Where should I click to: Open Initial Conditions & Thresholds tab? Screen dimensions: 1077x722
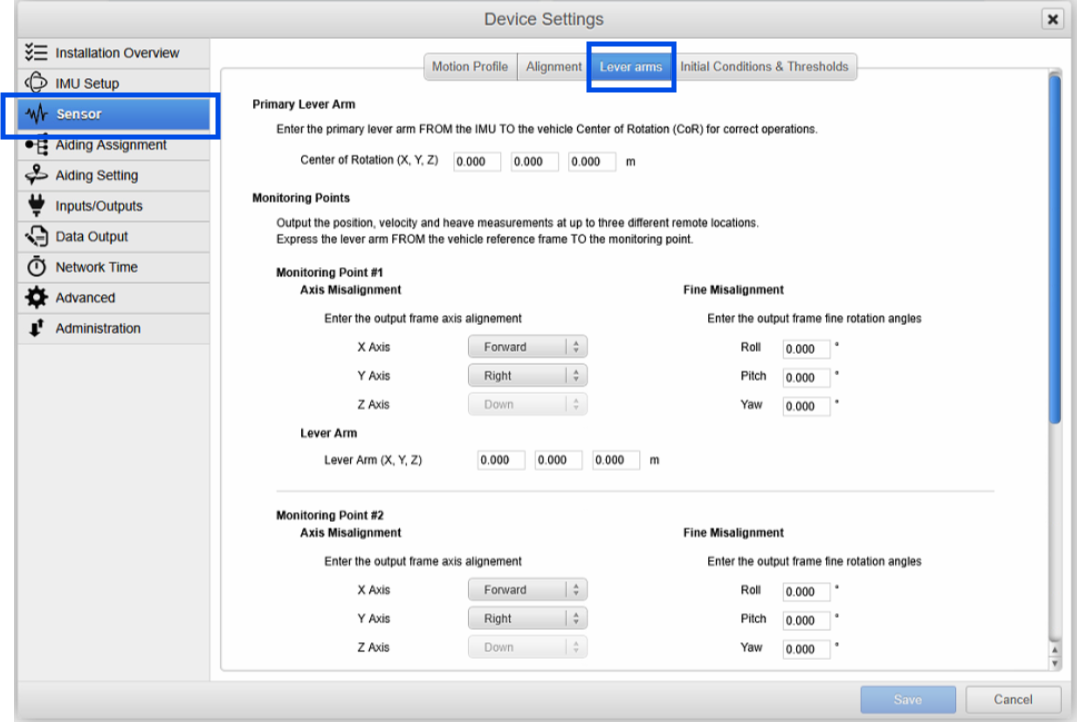764,67
